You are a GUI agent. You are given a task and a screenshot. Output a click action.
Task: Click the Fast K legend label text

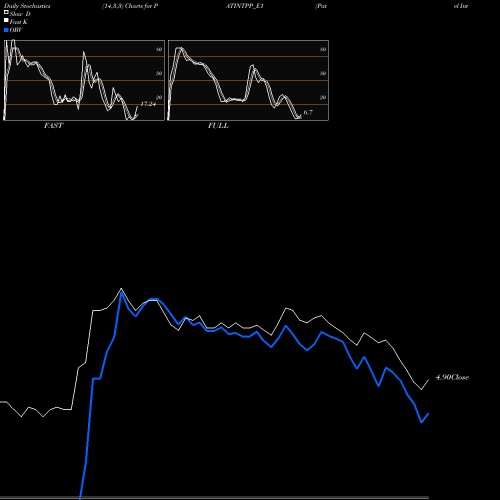19,22
